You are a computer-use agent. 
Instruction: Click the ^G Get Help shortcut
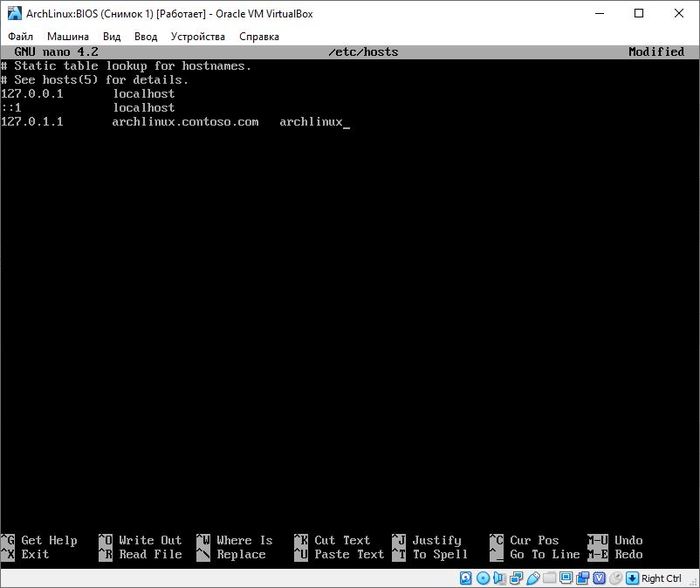pyautogui.click(x=39, y=540)
